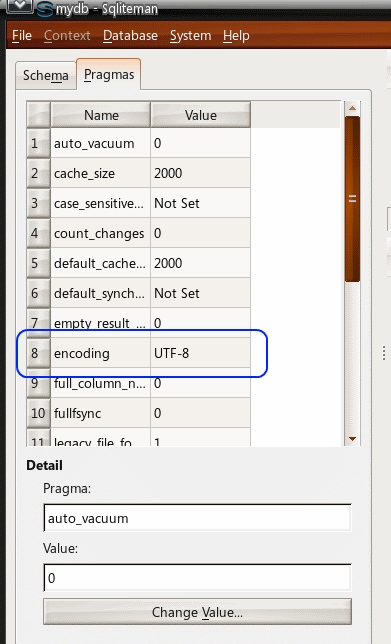
Task: Open the Help menu
Action: [236, 36]
